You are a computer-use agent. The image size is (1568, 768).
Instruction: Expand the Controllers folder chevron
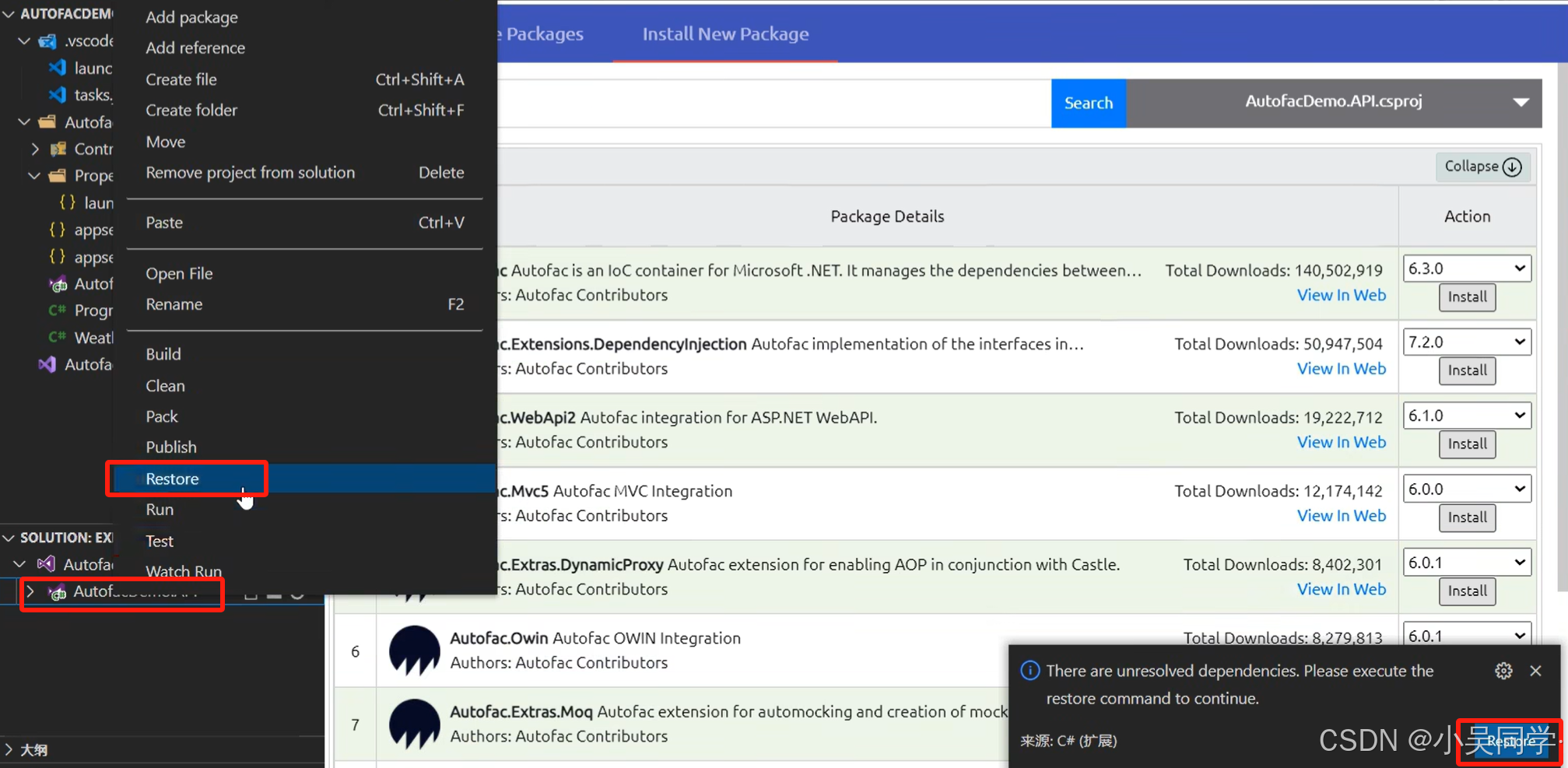[x=35, y=149]
